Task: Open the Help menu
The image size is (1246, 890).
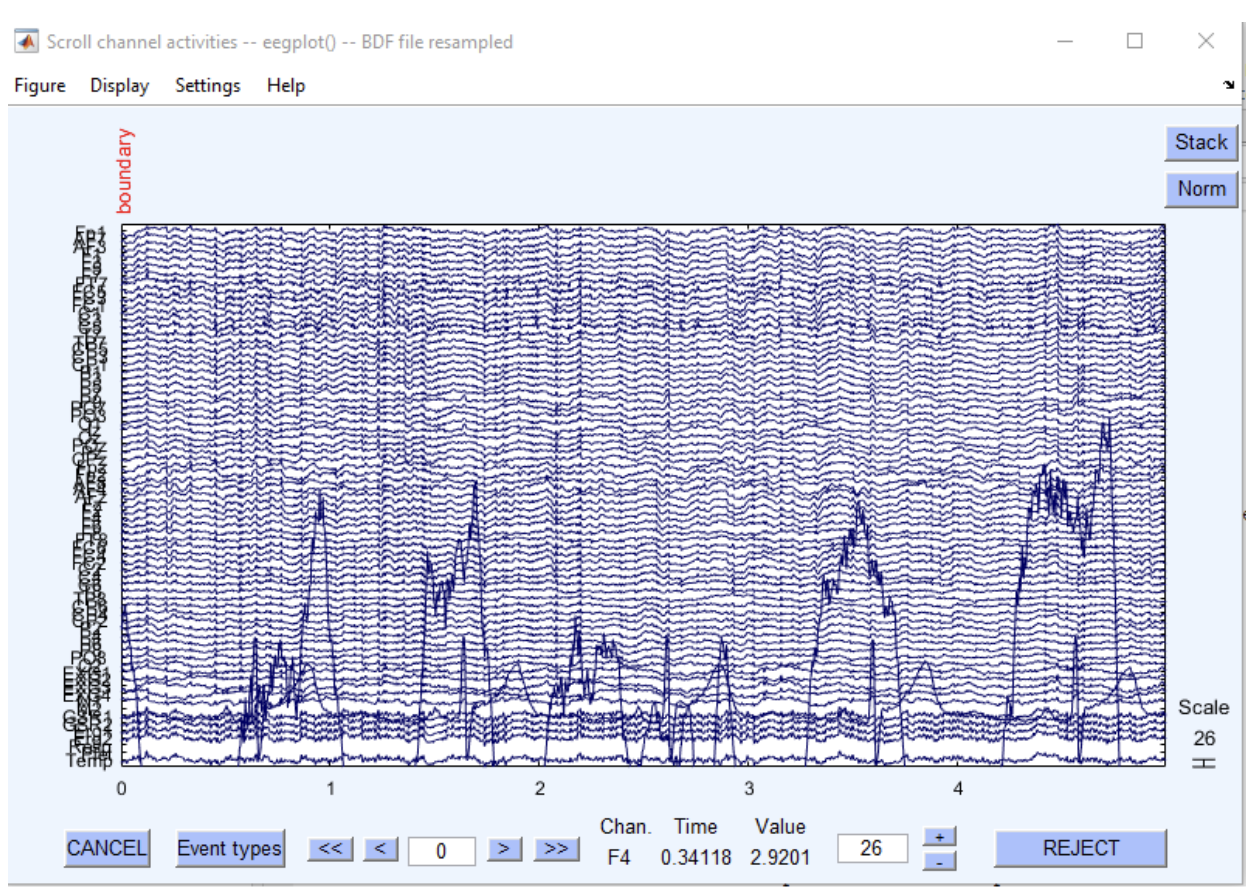Action: tap(285, 86)
